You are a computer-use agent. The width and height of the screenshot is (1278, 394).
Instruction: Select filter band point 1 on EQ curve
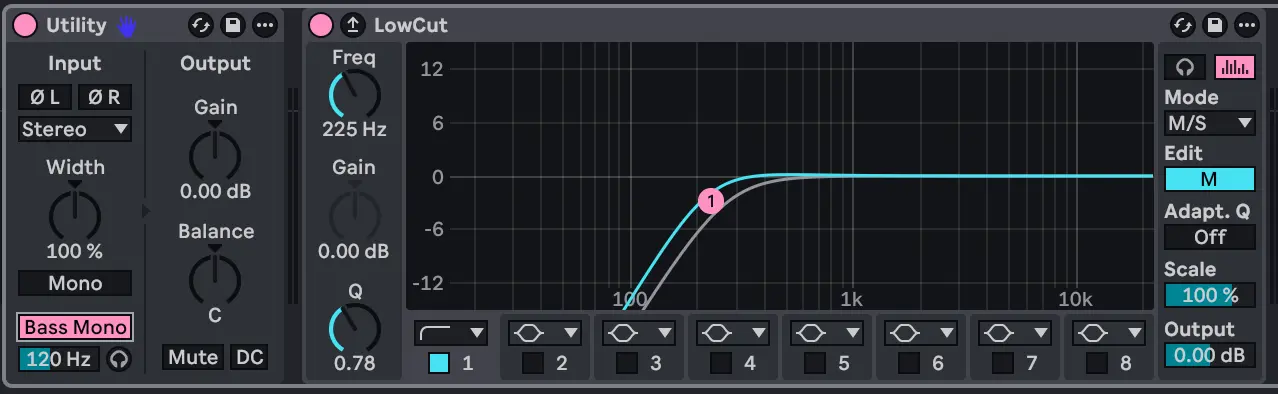point(710,201)
